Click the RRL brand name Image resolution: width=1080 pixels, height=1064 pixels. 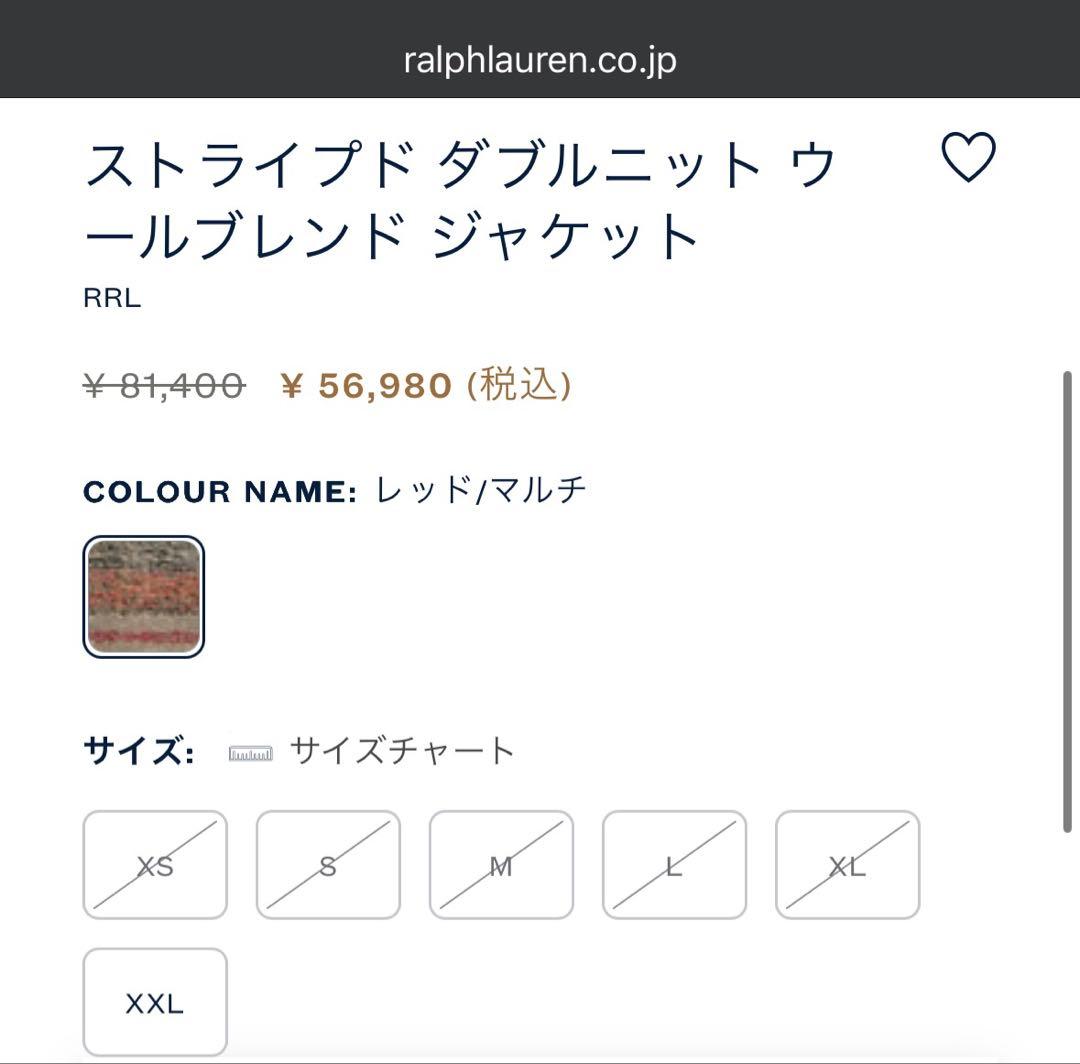pos(110,297)
